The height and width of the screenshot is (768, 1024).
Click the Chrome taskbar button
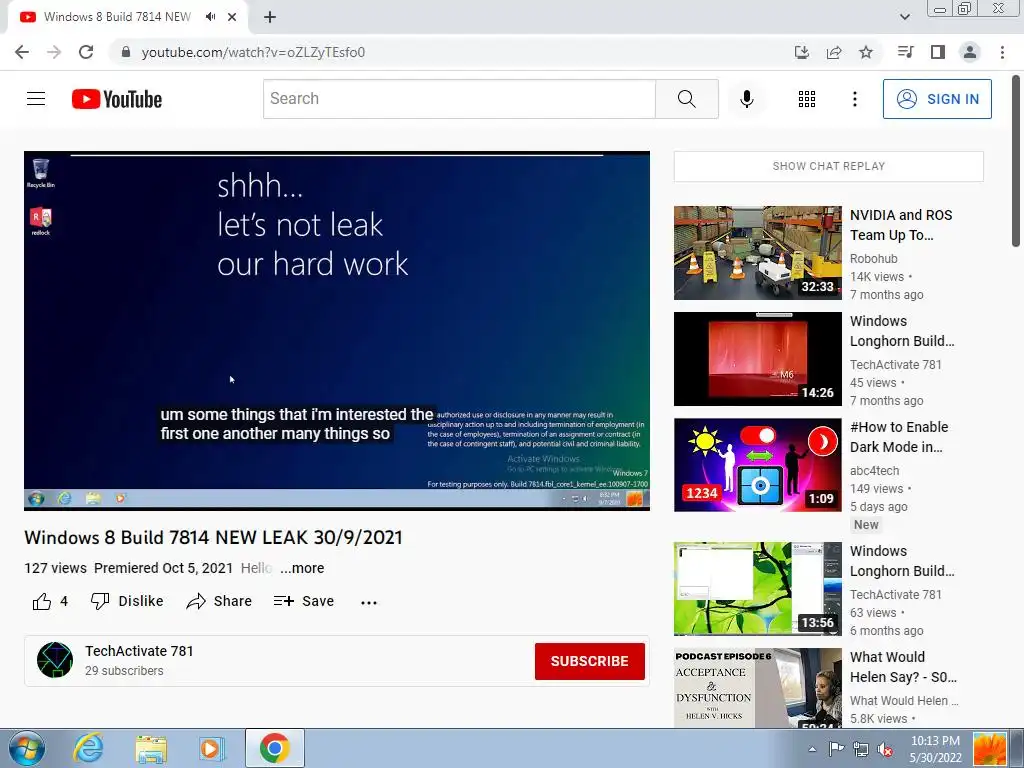point(274,748)
